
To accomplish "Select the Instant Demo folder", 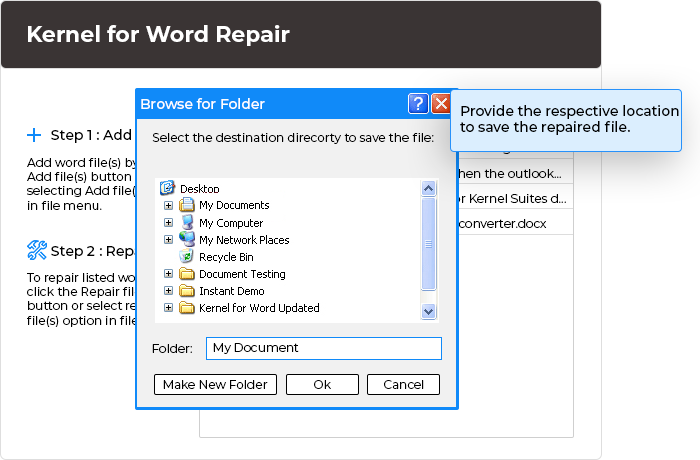I will point(232,291).
